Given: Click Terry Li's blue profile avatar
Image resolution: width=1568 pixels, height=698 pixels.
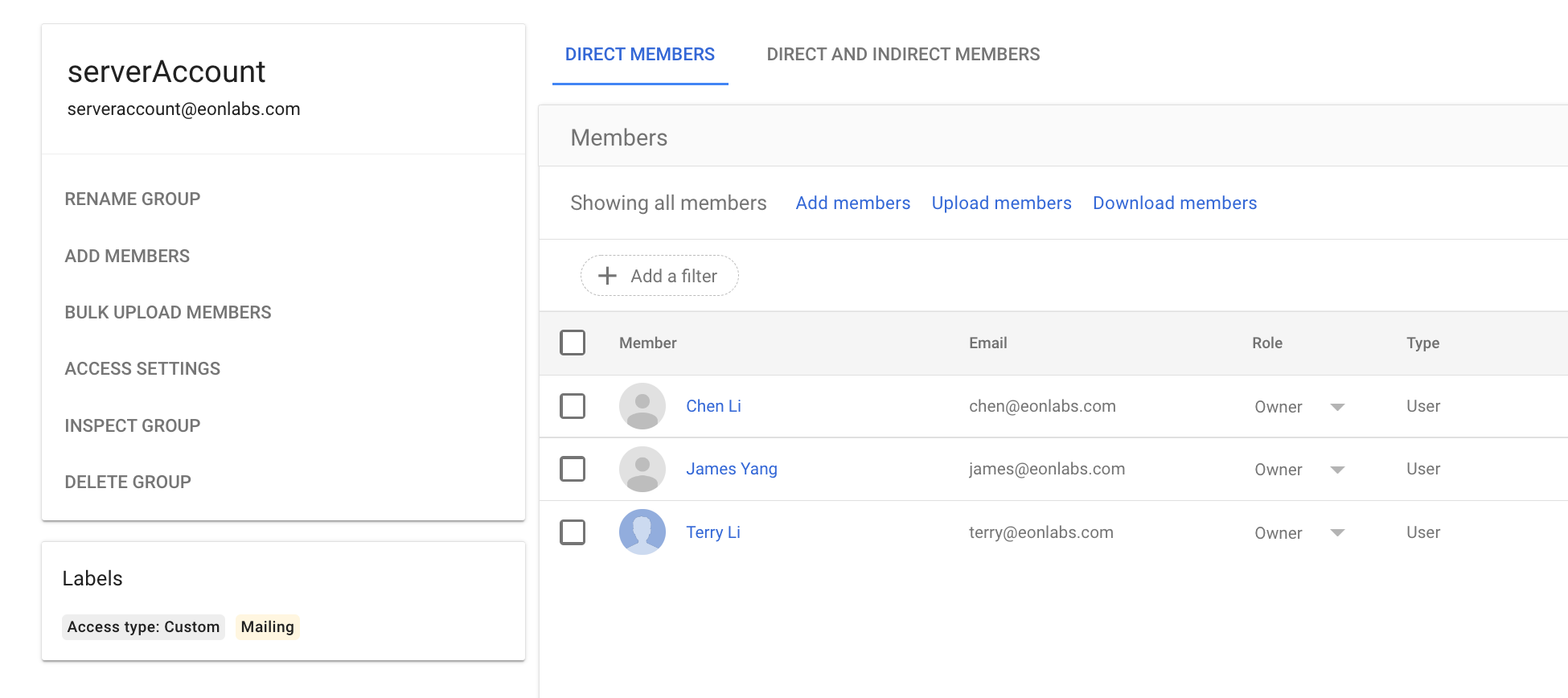Looking at the screenshot, I should pyautogui.click(x=642, y=532).
